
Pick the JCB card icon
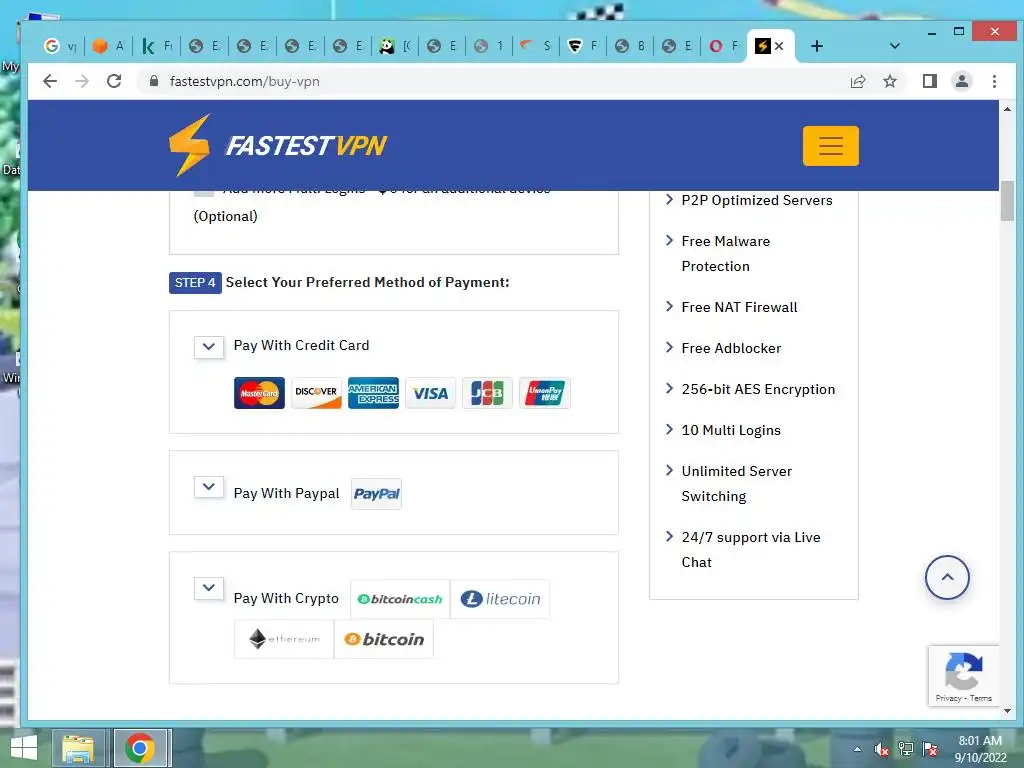pyautogui.click(x=487, y=393)
